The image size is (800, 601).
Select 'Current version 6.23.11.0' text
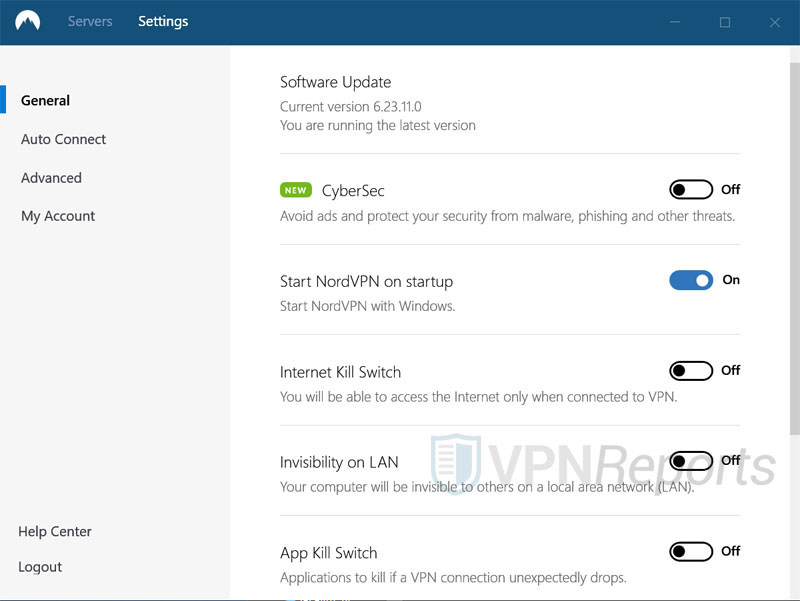[351, 106]
